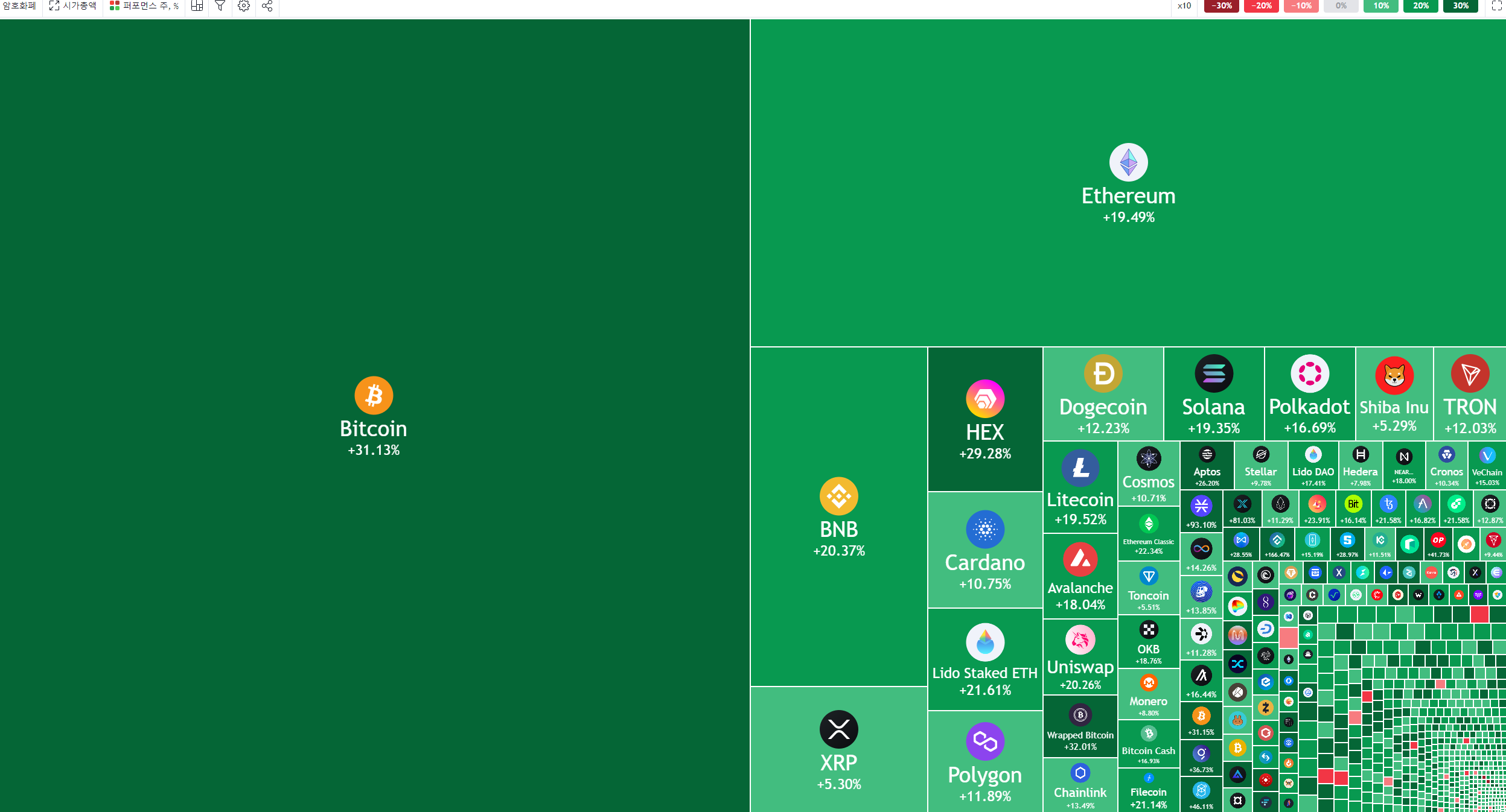Select the NEAR tile at +18.00%
This screenshot has height=812, width=1506.
pyautogui.click(x=1404, y=465)
